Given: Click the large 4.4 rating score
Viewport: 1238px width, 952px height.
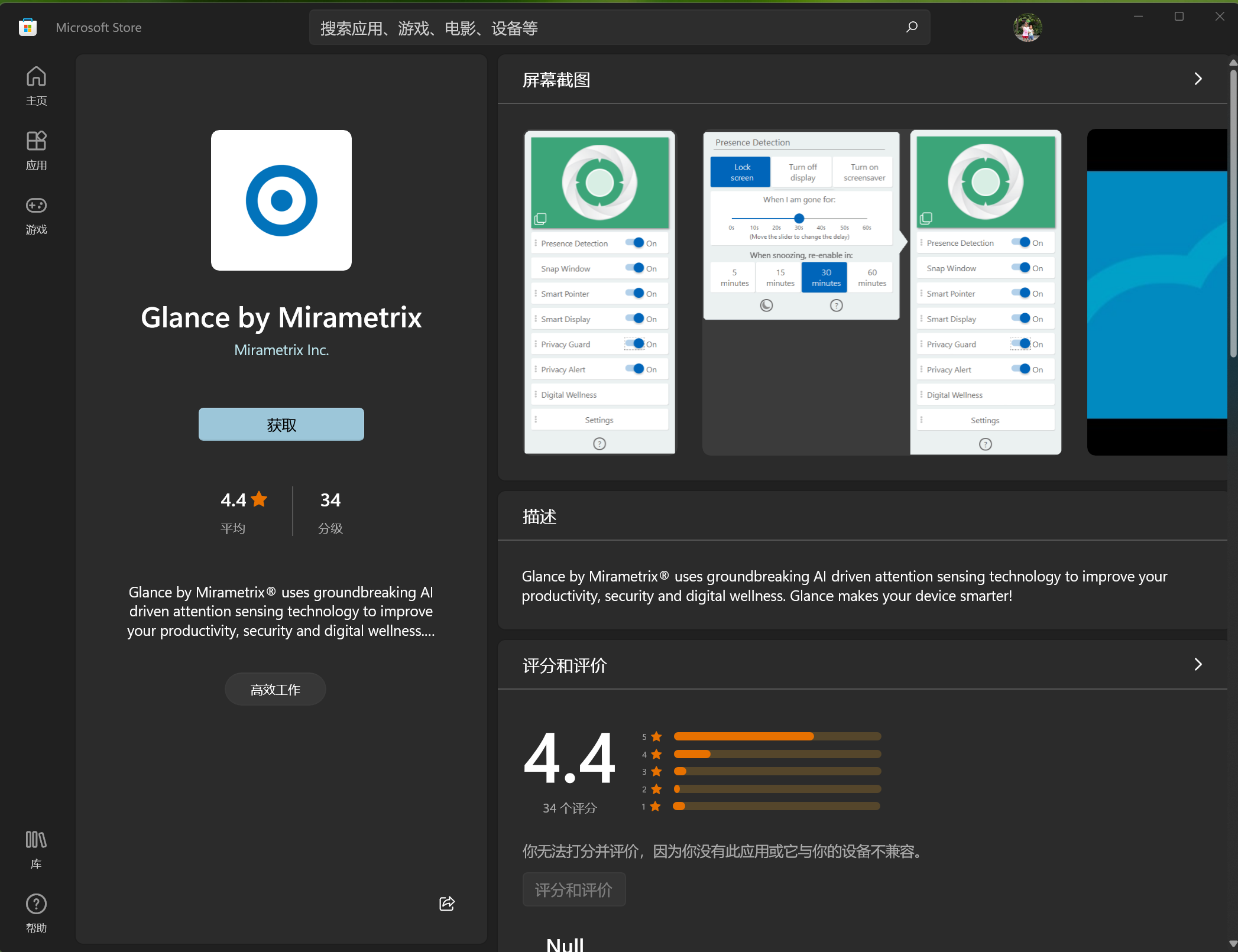Looking at the screenshot, I should point(570,758).
